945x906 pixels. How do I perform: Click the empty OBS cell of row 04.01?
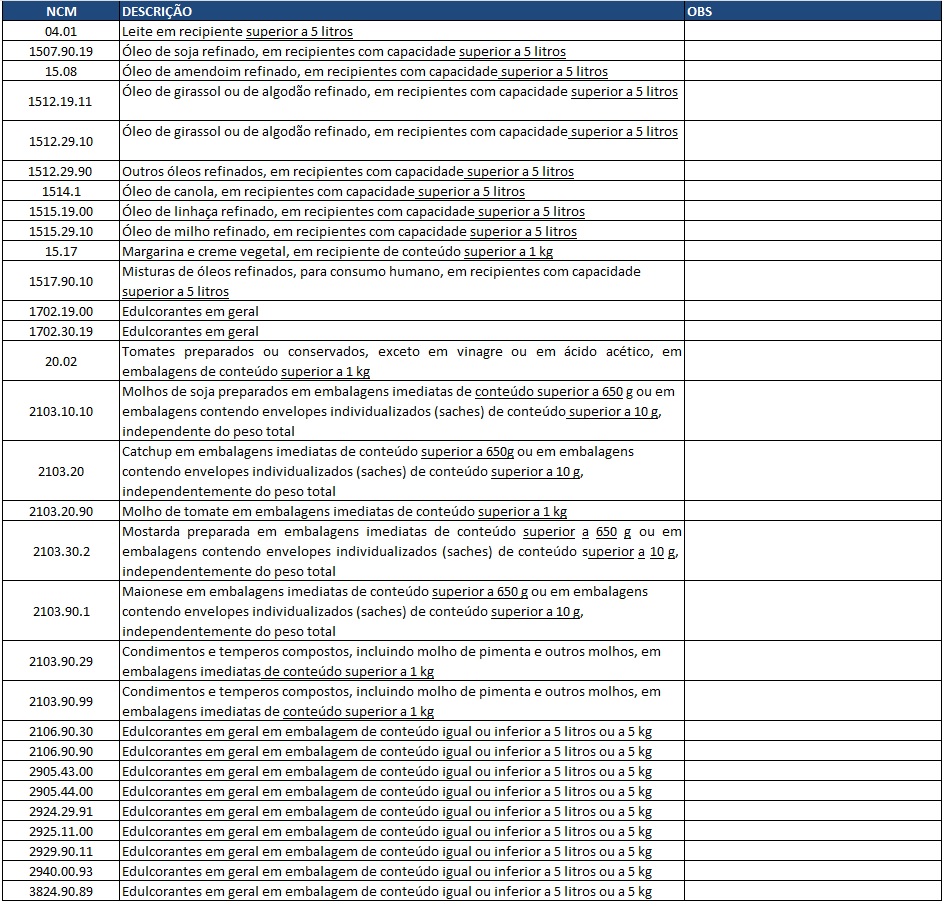pyautogui.click(x=813, y=31)
